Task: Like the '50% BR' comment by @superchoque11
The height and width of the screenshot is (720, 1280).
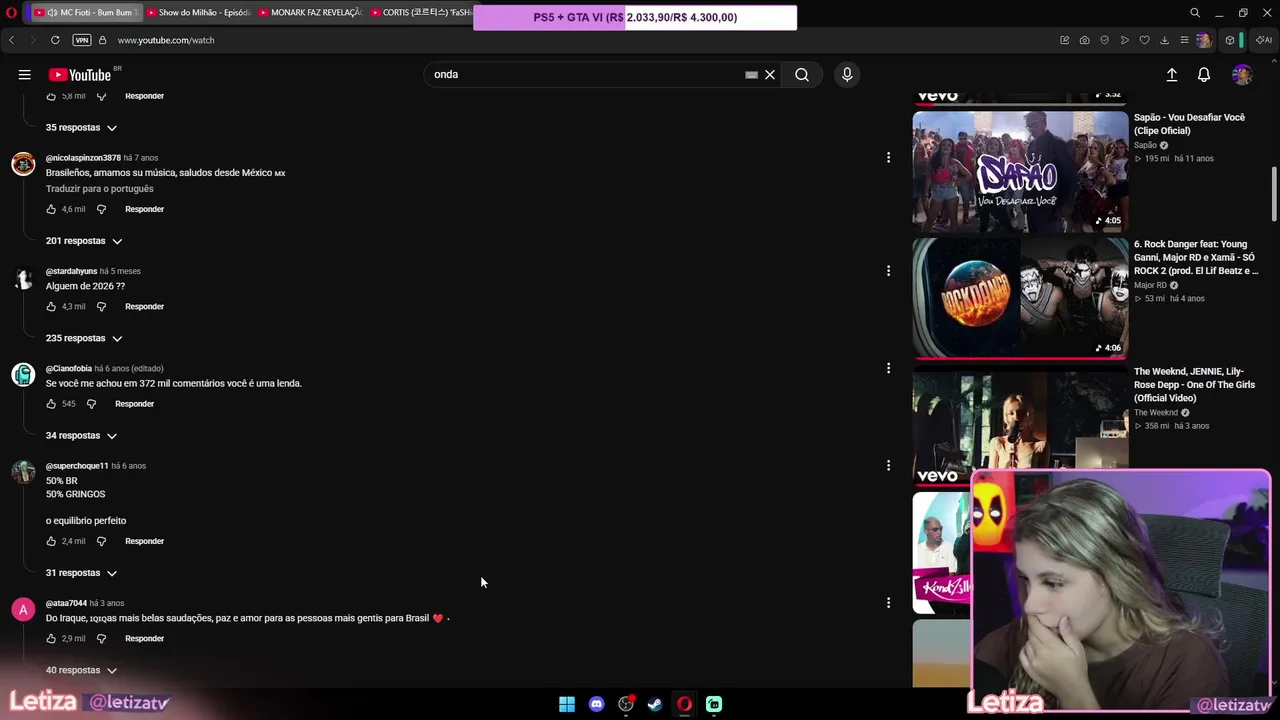Action: coord(51,541)
